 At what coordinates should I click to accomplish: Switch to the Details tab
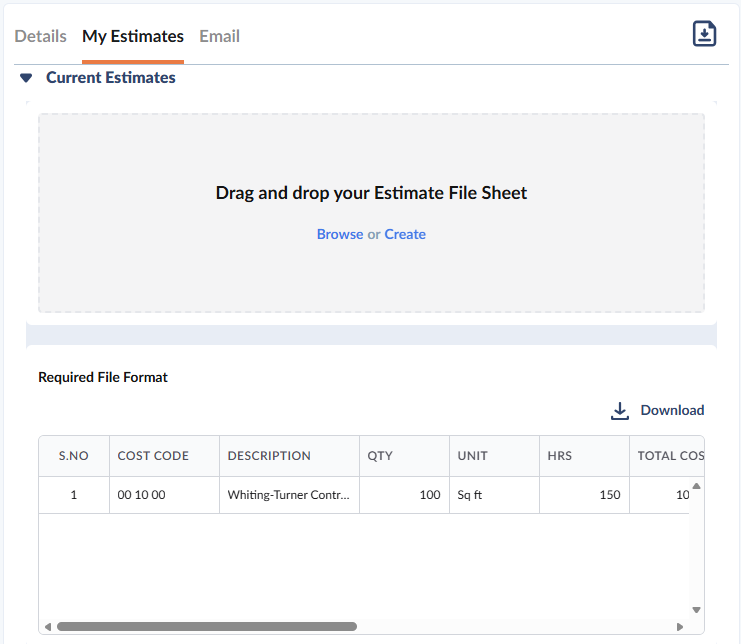40,36
